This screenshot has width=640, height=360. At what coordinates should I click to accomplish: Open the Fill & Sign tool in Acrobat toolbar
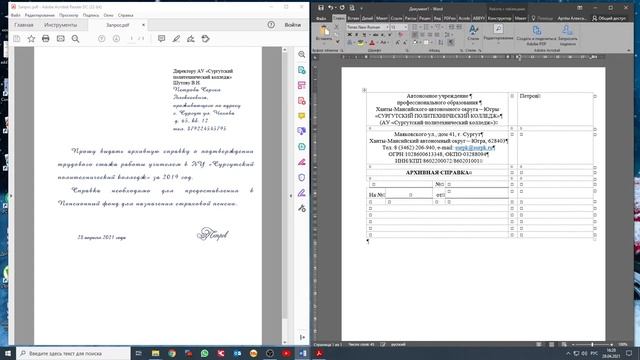(x=191, y=39)
